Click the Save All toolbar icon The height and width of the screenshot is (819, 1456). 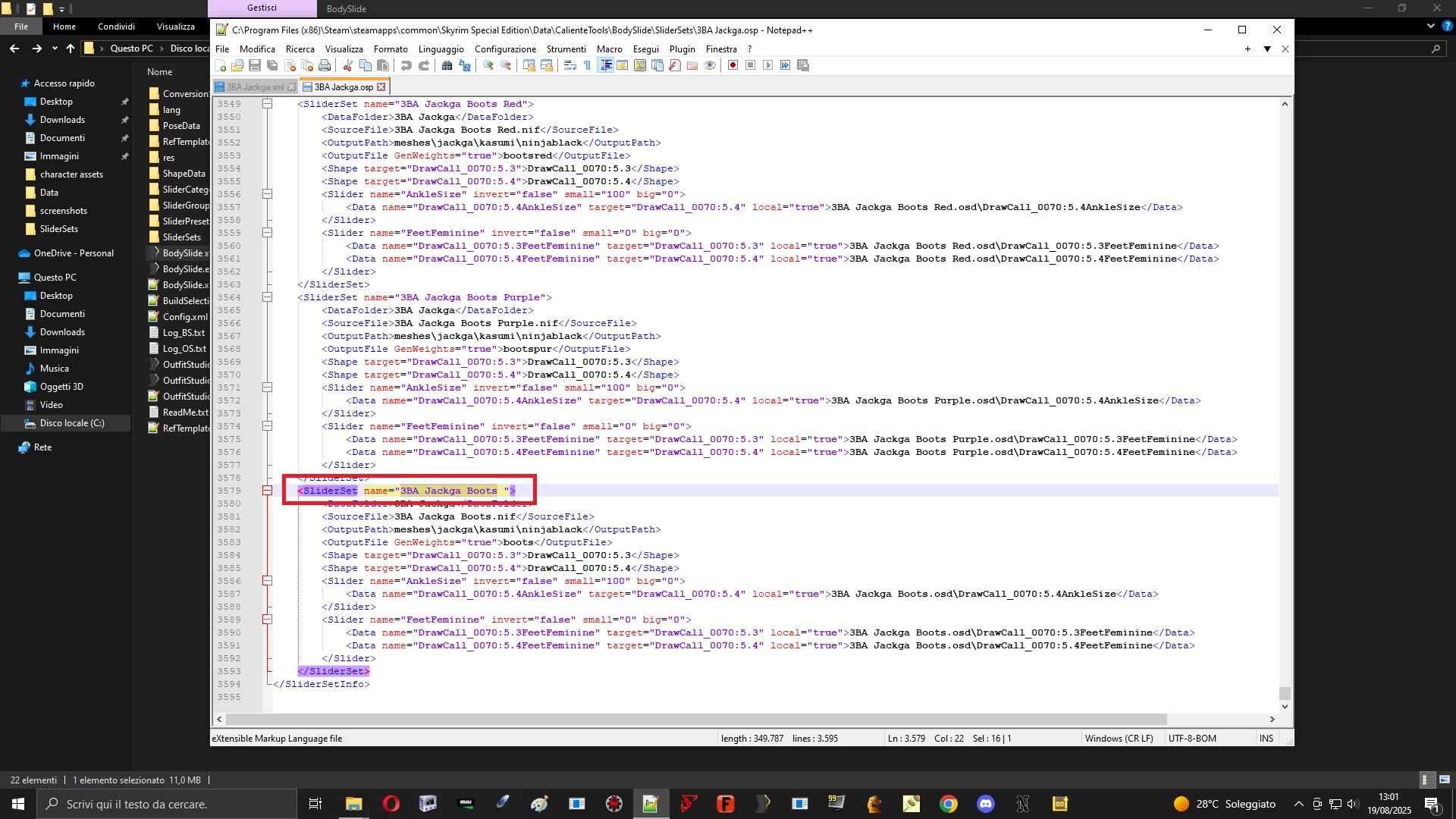[x=272, y=65]
